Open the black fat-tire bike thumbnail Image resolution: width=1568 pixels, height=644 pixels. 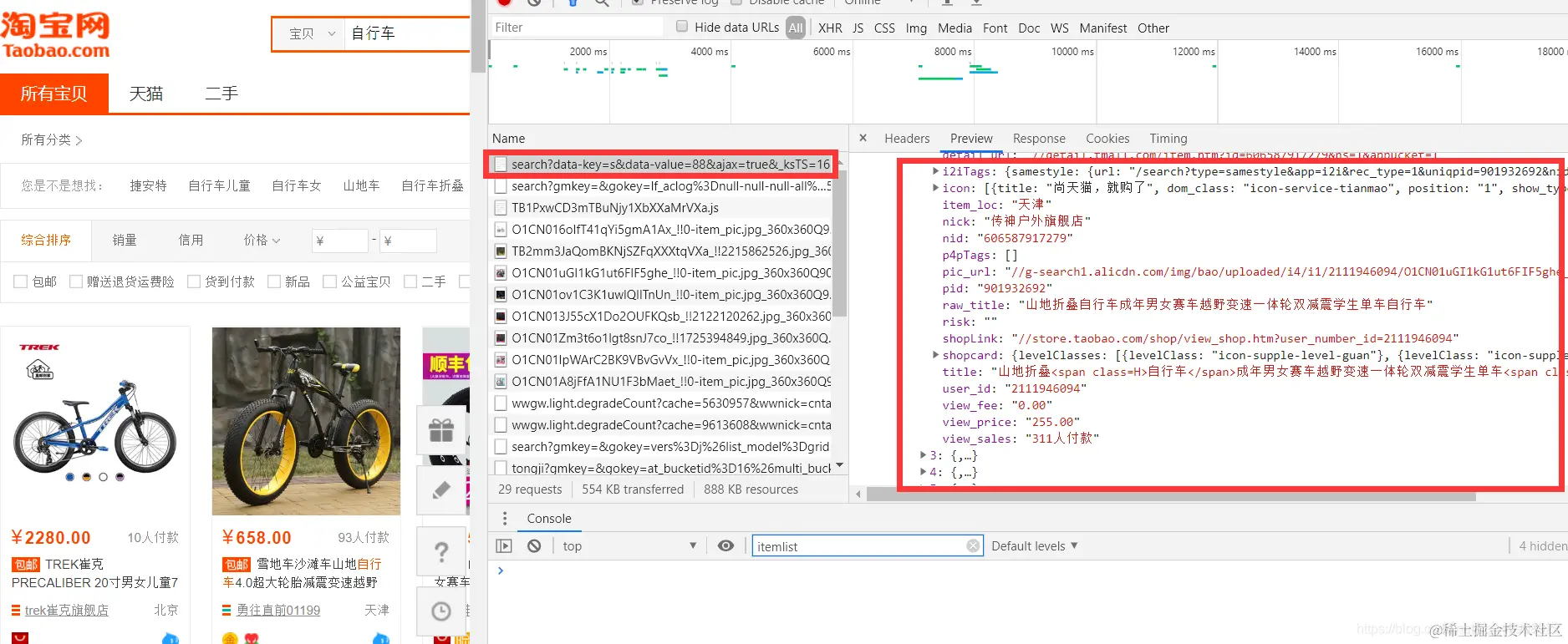tap(306, 421)
